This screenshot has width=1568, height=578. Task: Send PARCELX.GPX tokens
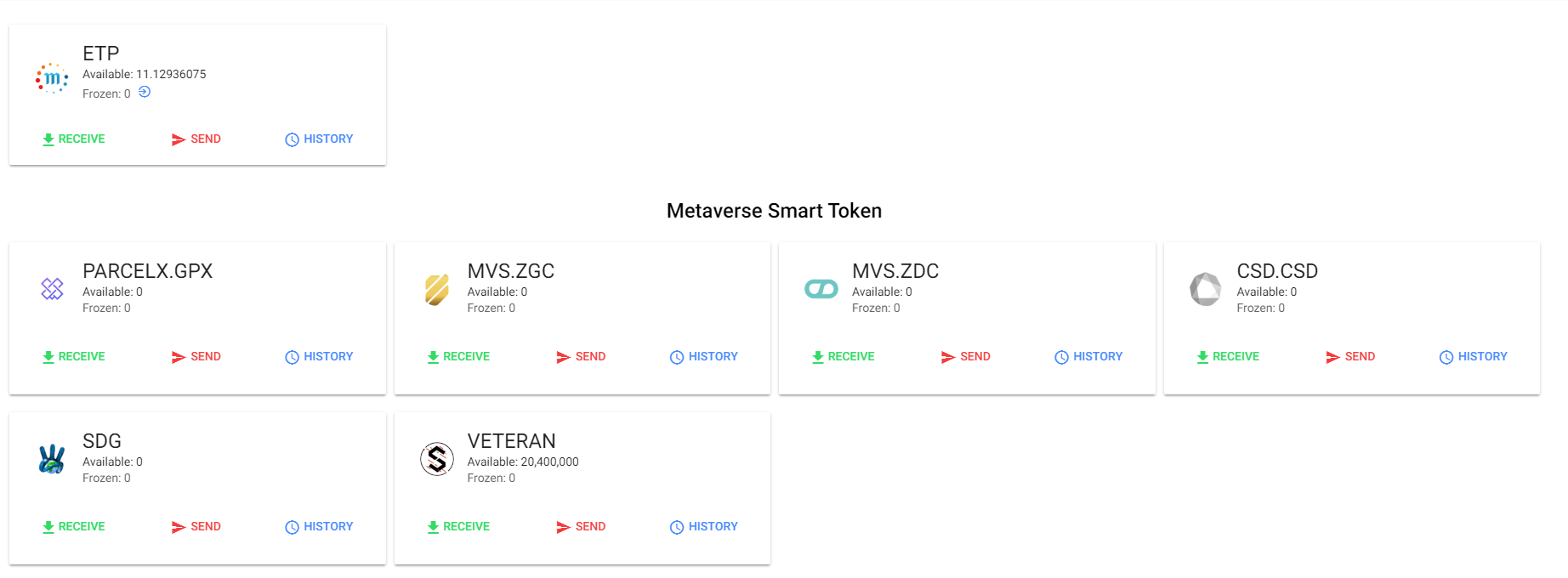point(196,356)
